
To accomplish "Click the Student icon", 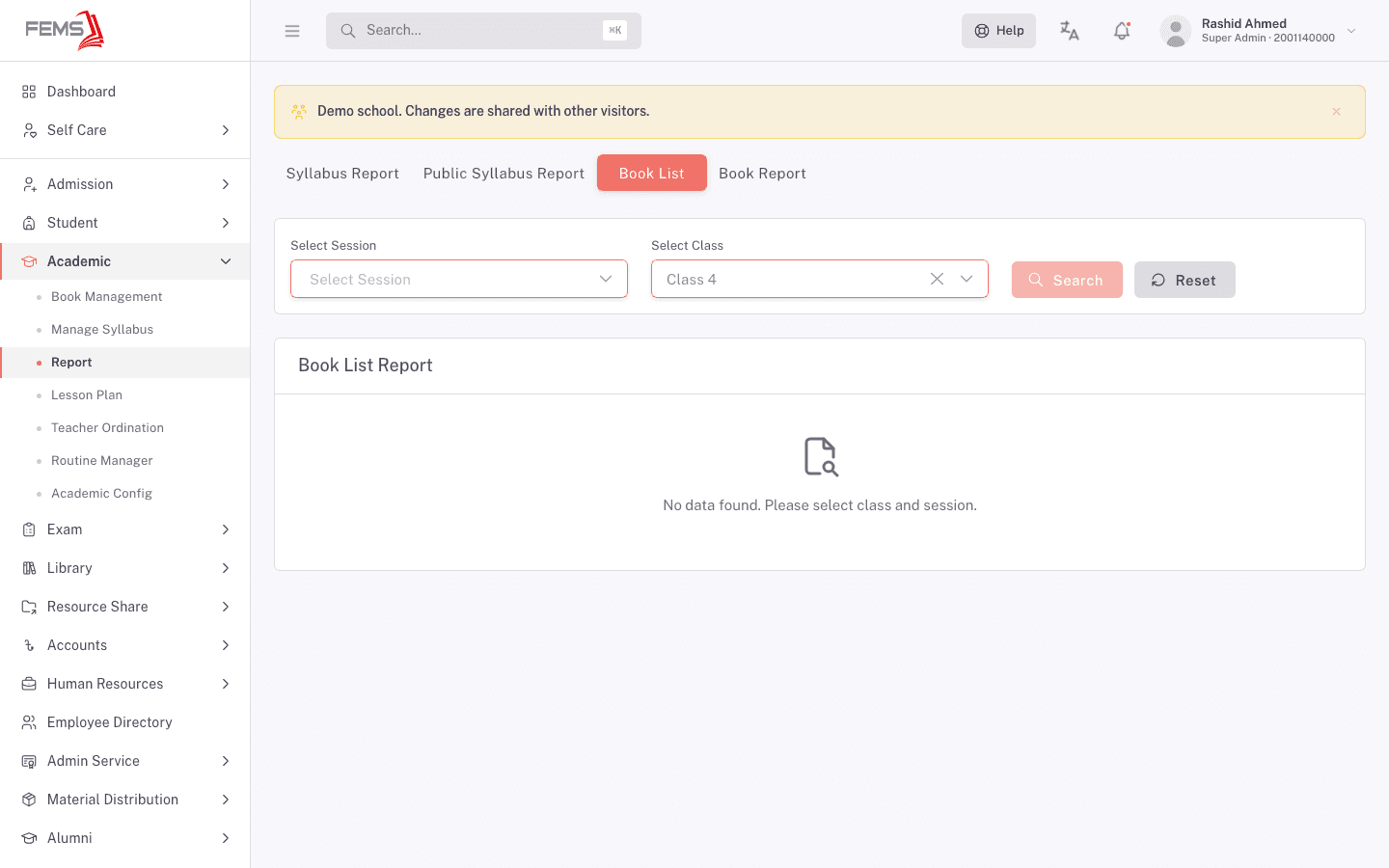I will (x=29, y=223).
